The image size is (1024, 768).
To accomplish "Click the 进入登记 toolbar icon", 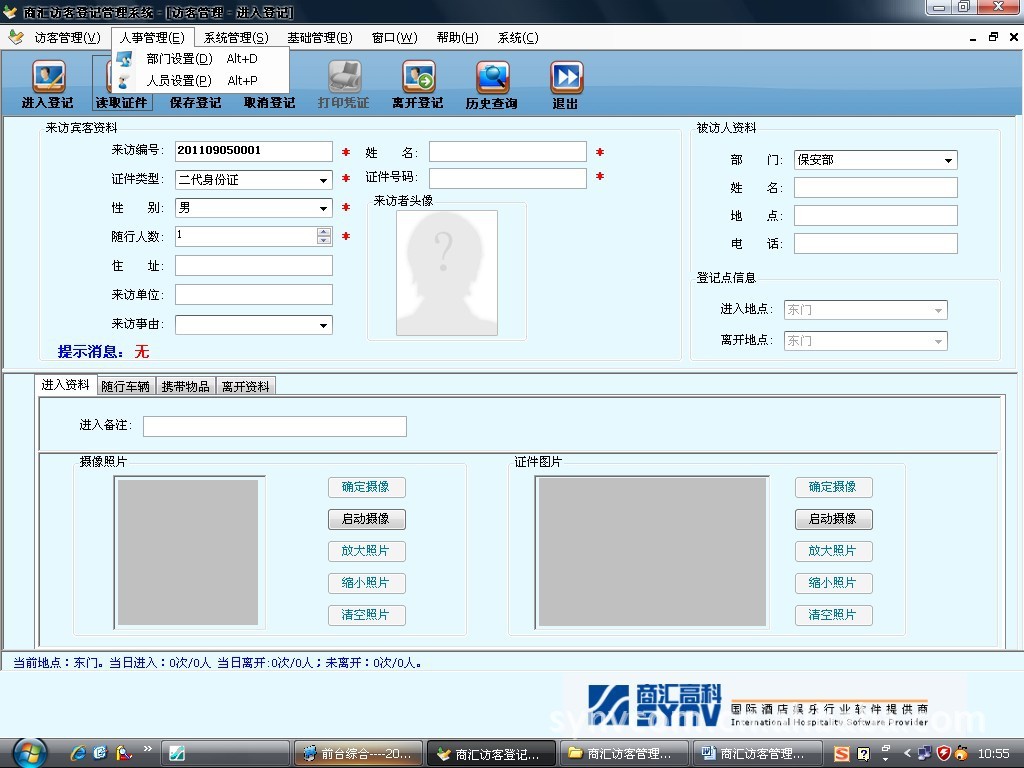I will coord(48,78).
